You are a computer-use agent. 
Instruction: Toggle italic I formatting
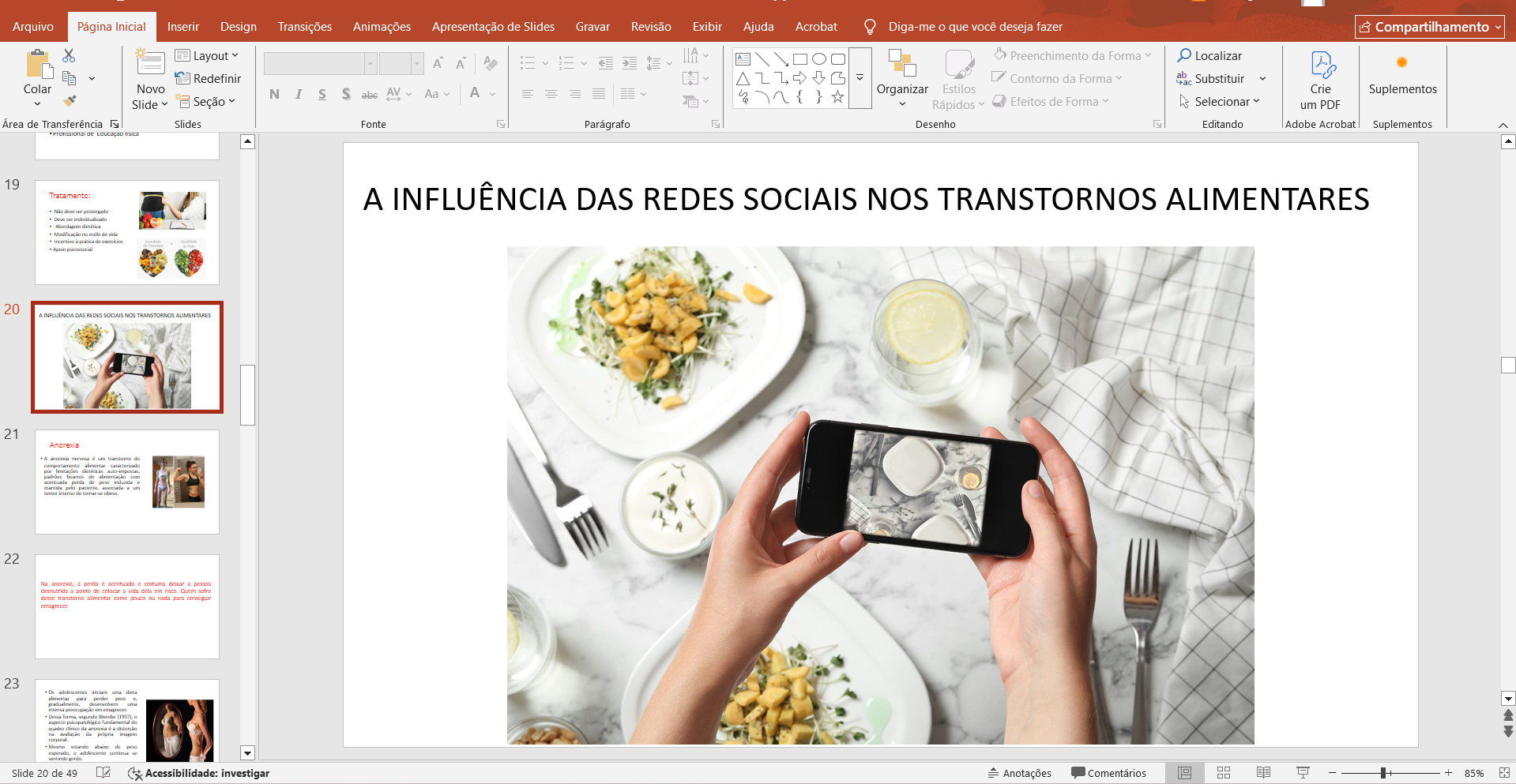pyautogui.click(x=299, y=94)
